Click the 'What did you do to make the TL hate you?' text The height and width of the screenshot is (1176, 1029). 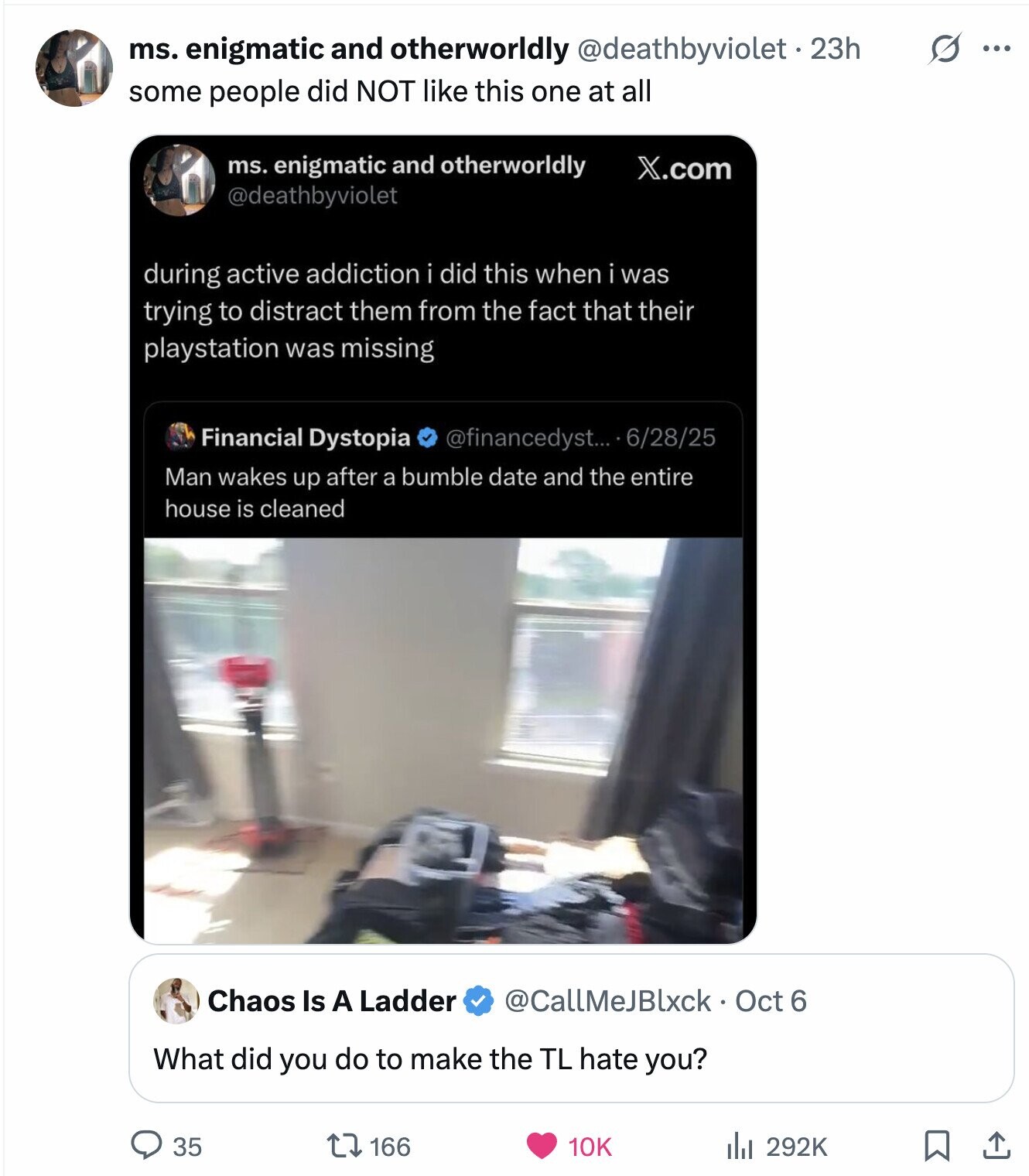tap(430, 1058)
